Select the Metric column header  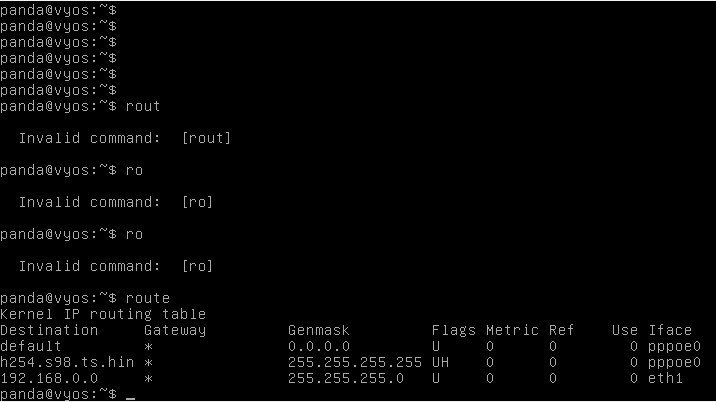click(512, 330)
